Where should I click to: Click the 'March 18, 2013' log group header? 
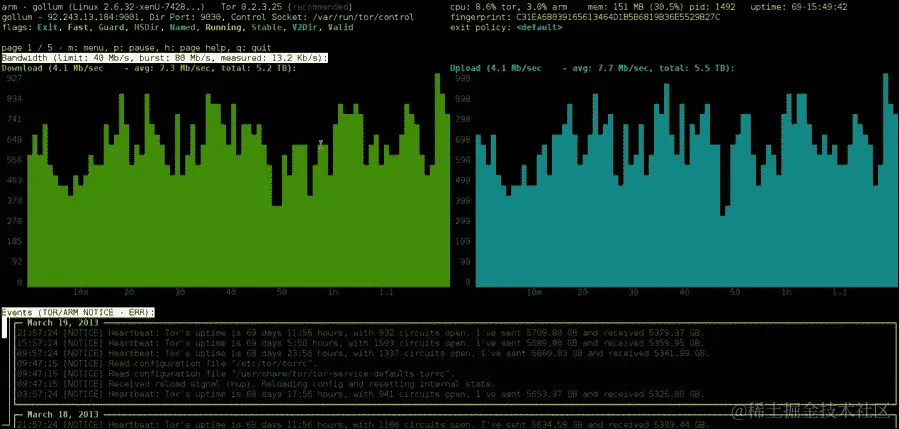[x=62, y=414]
